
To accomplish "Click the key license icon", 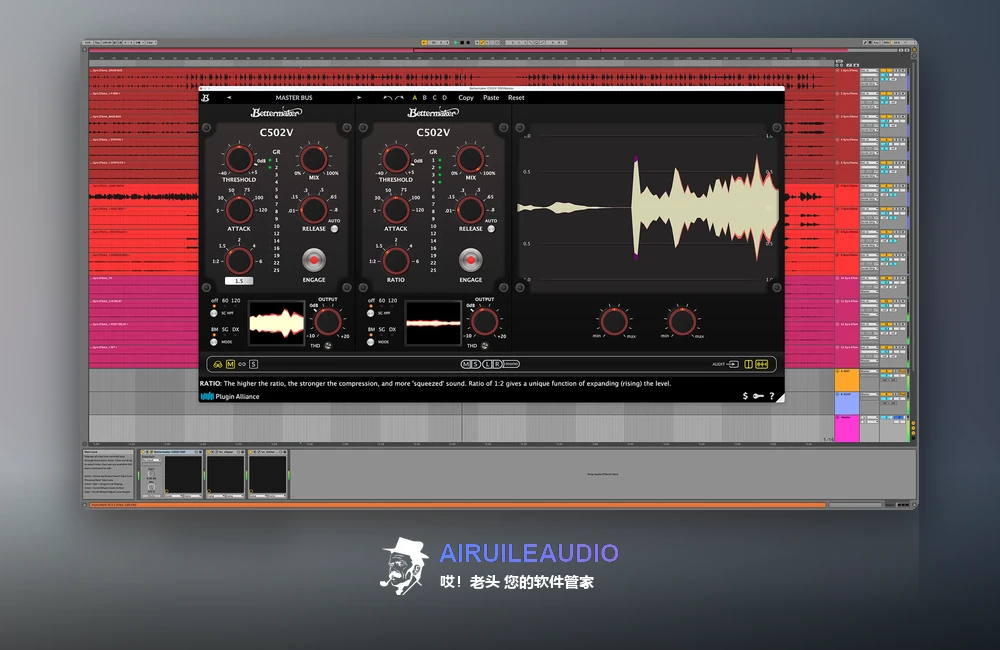I will (x=758, y=396).
